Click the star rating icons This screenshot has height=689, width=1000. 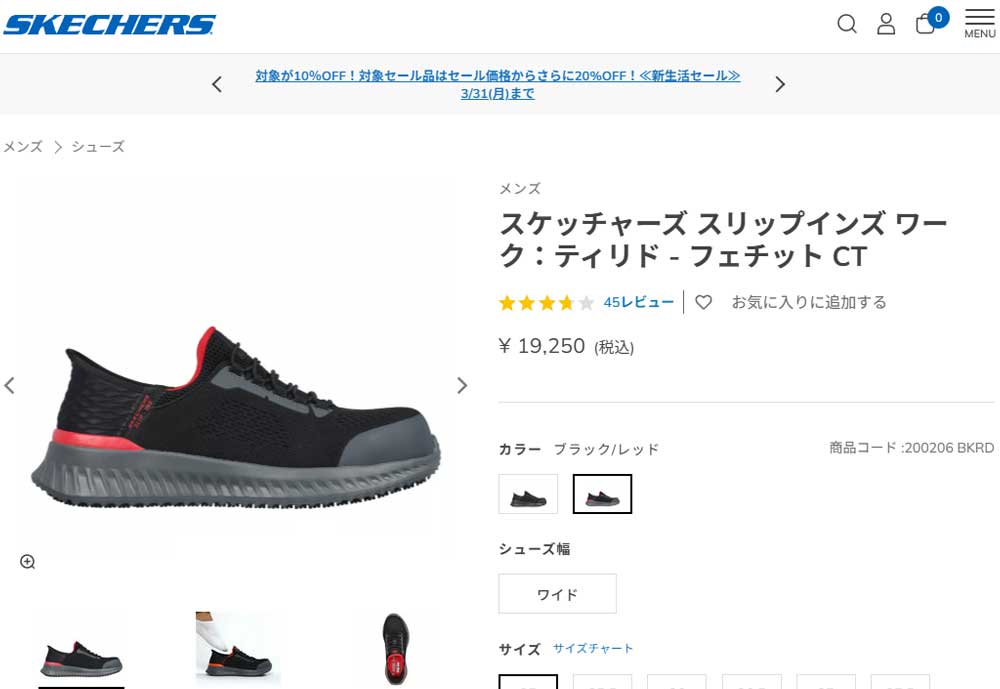(x=547, y=302)
